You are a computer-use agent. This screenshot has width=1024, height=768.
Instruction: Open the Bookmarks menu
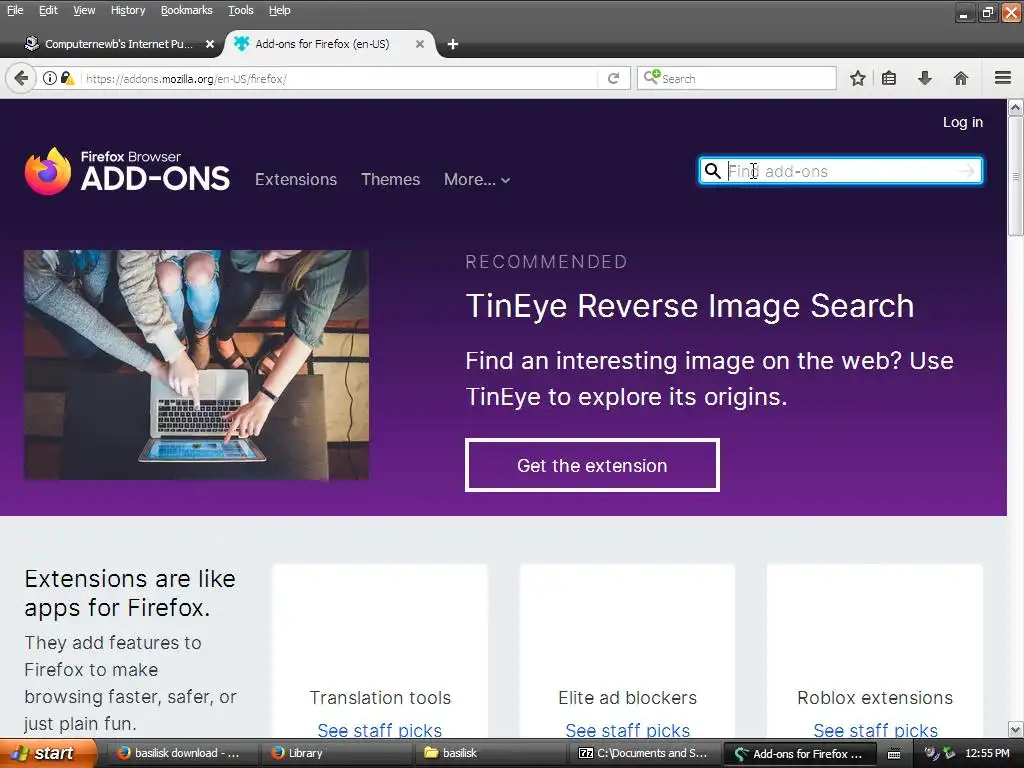click(x=186, y=10)
